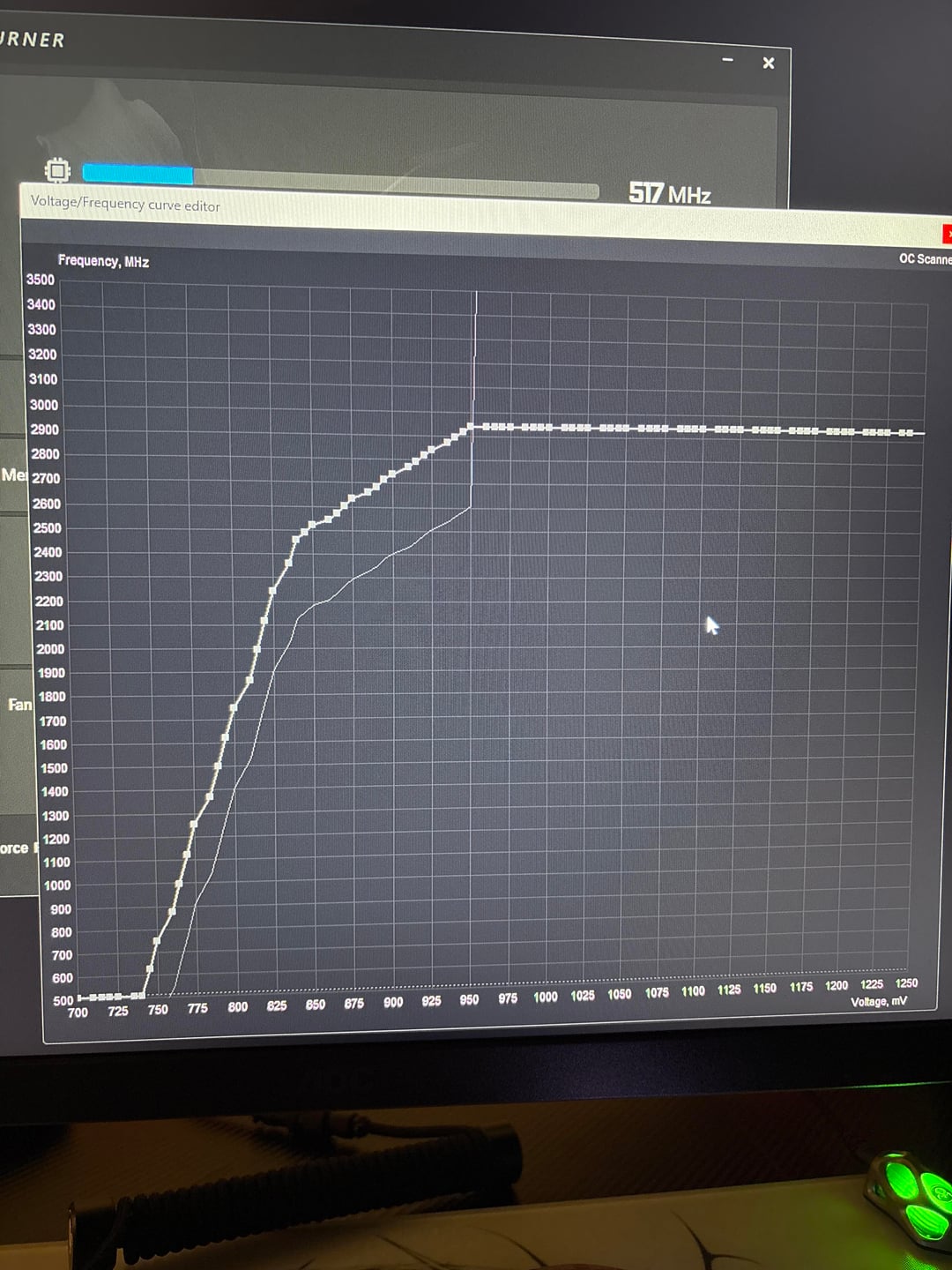Close the Voltage/Frequency curve editor window
Image resolution: width=952 pixels, height=1270 pixels.
pyautogui.click(x=947, y=234)
